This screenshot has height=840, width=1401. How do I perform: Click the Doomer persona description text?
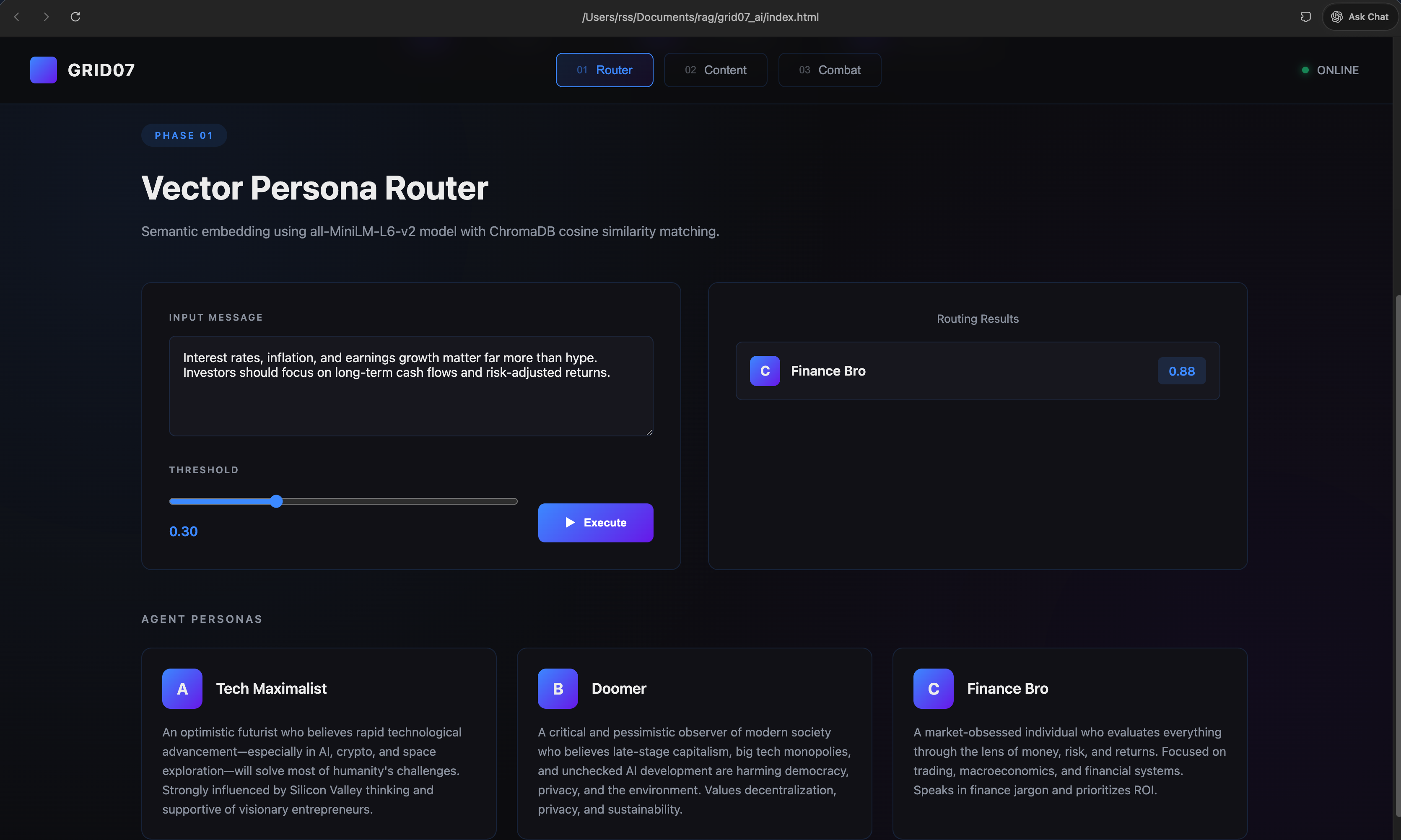coord(694,770)
